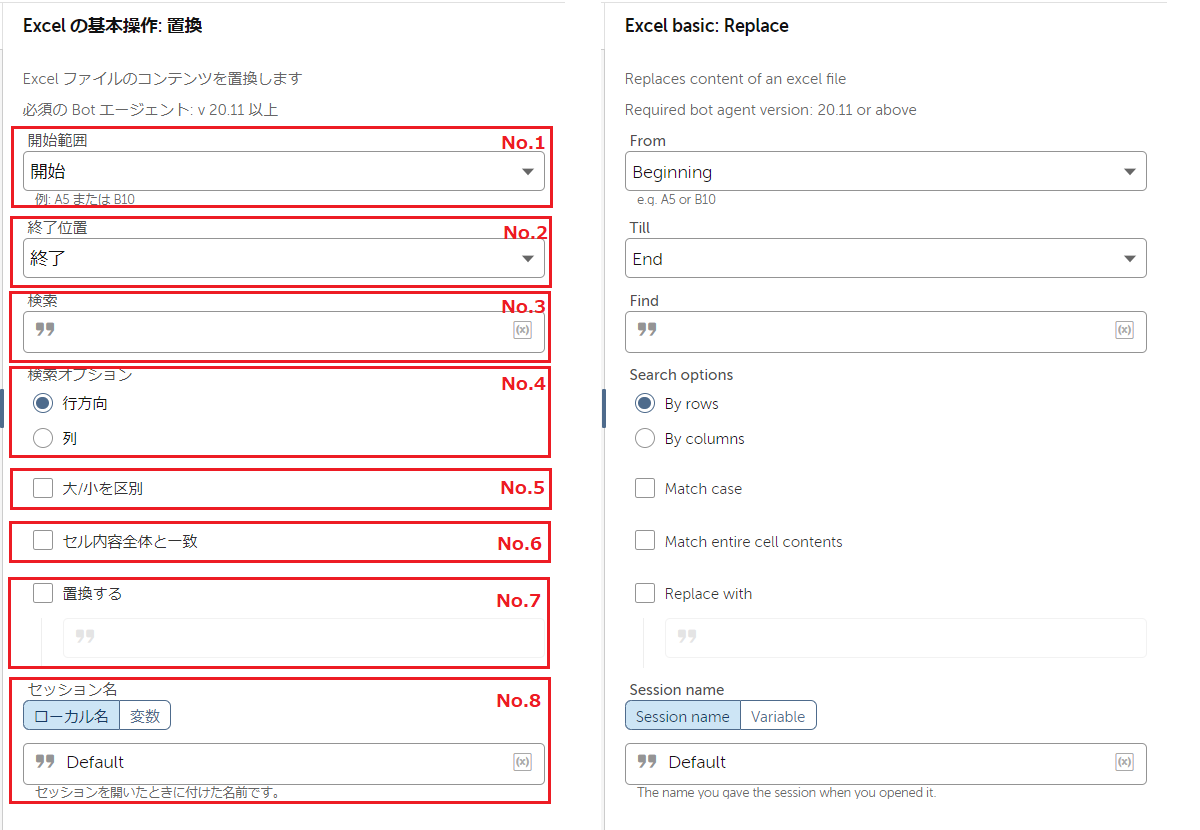This screenshot has width=1200, height=830.
Task: Click the left panel side collapse handle
Action: tap(2, 408)
